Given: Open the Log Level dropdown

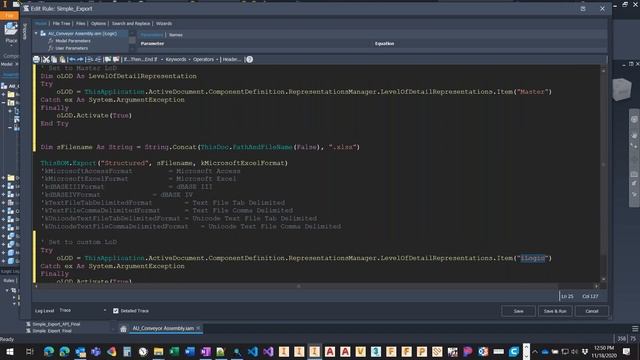Looking at the screenshot, I should click(x=83, y=311).
